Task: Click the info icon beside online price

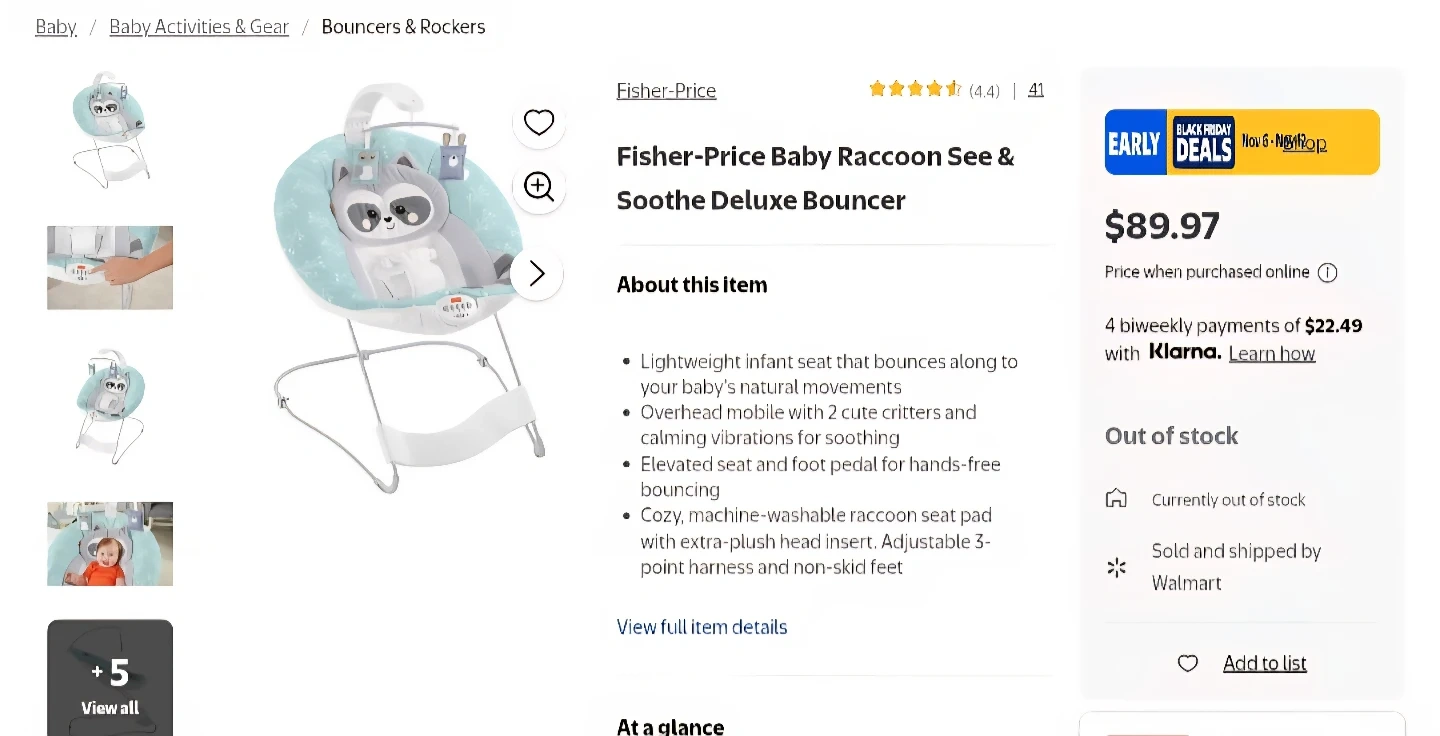Action: pos(1327,272)
